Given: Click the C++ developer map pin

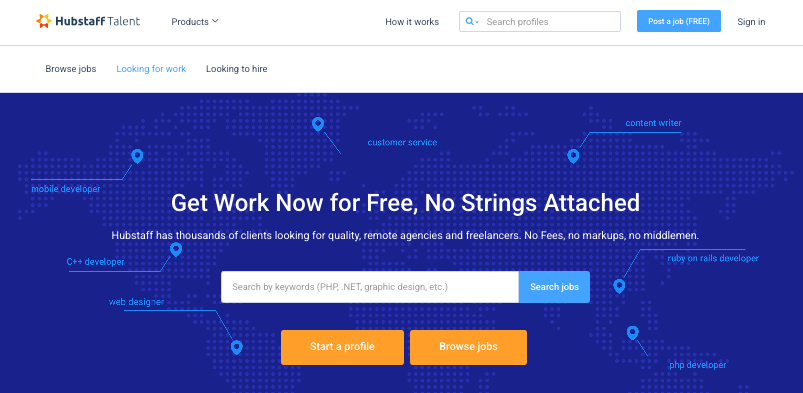Looking at the screenshot, I should (x=176, y=250).
